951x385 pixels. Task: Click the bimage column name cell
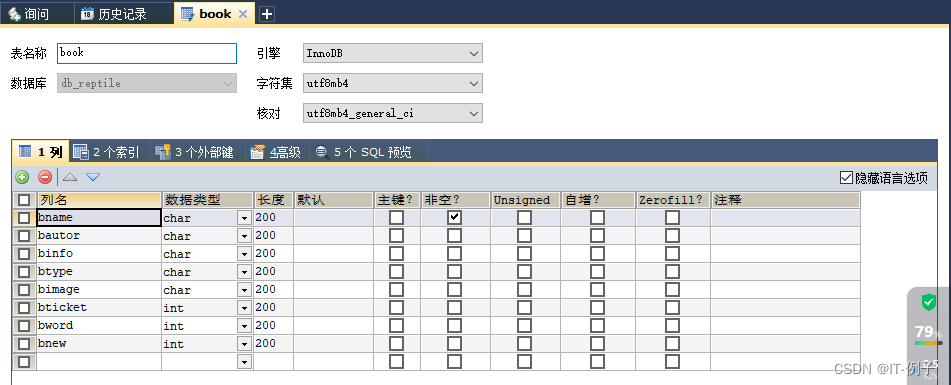tap(99, 290)
